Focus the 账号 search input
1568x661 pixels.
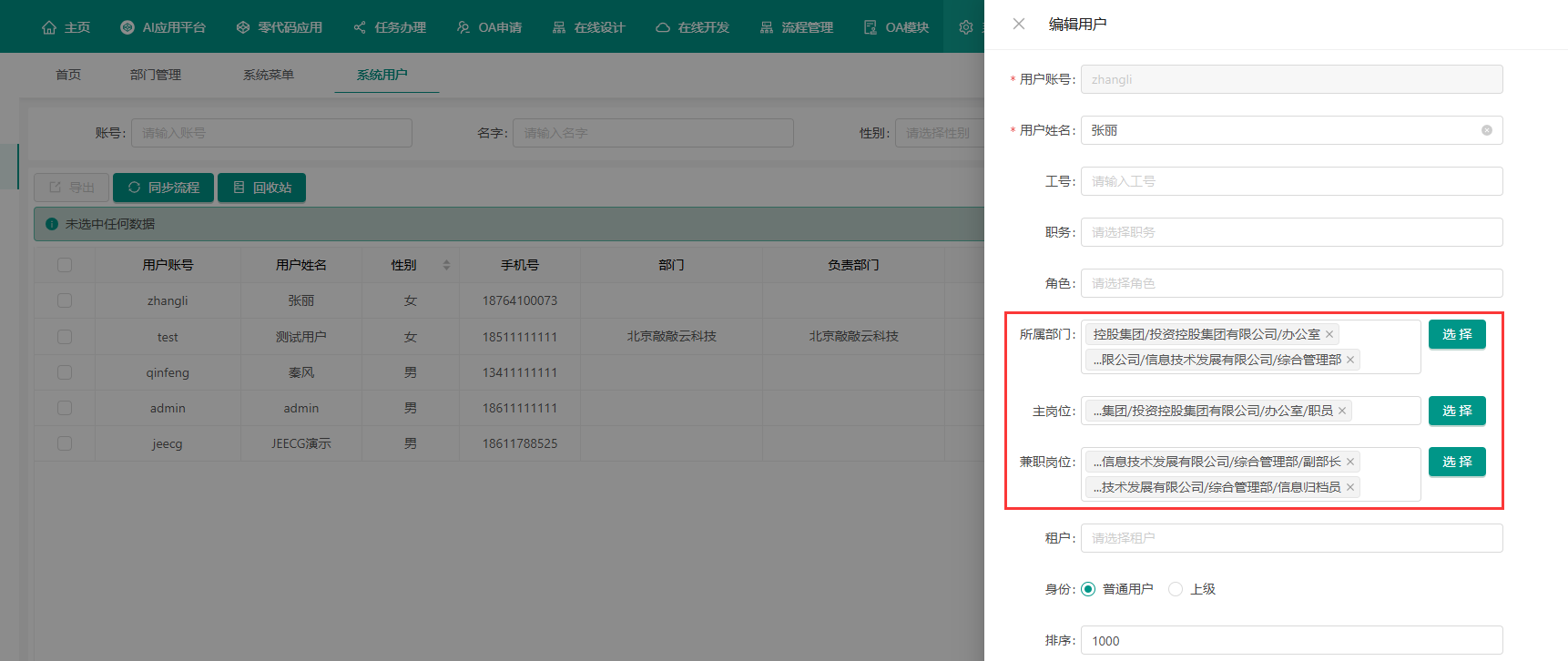point(271,133)
